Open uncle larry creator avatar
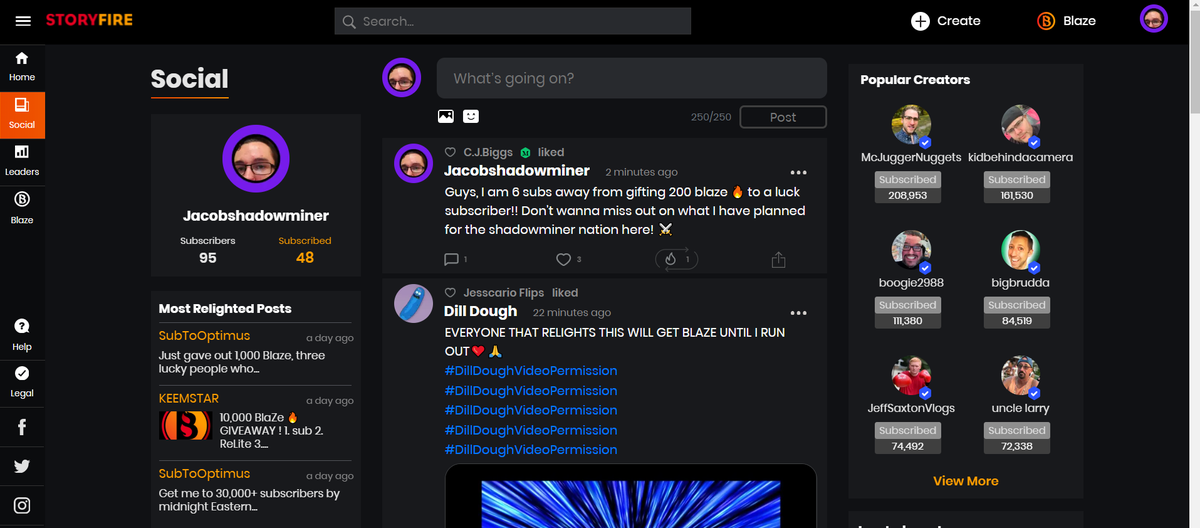 tap(1020, 376)
